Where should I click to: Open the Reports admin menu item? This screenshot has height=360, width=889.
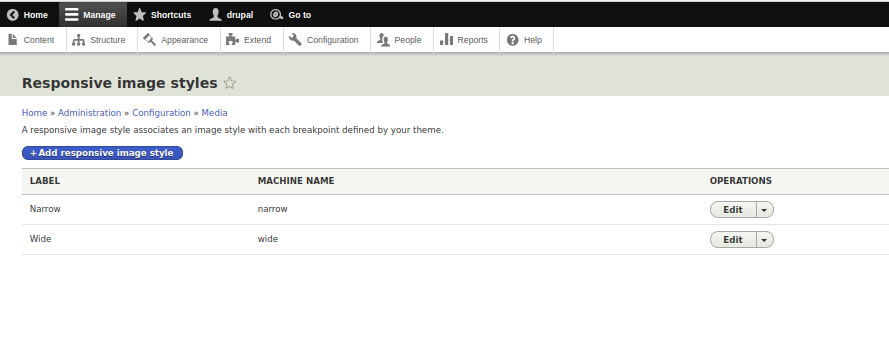467,40
